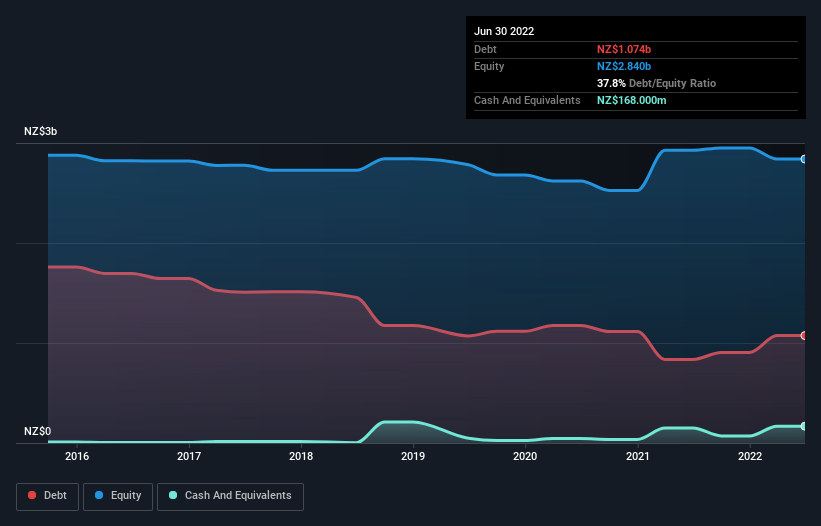This screenshot has width=821, height=526.
Task: Click the 2017 x-axis label
Action: coord(189,456)
